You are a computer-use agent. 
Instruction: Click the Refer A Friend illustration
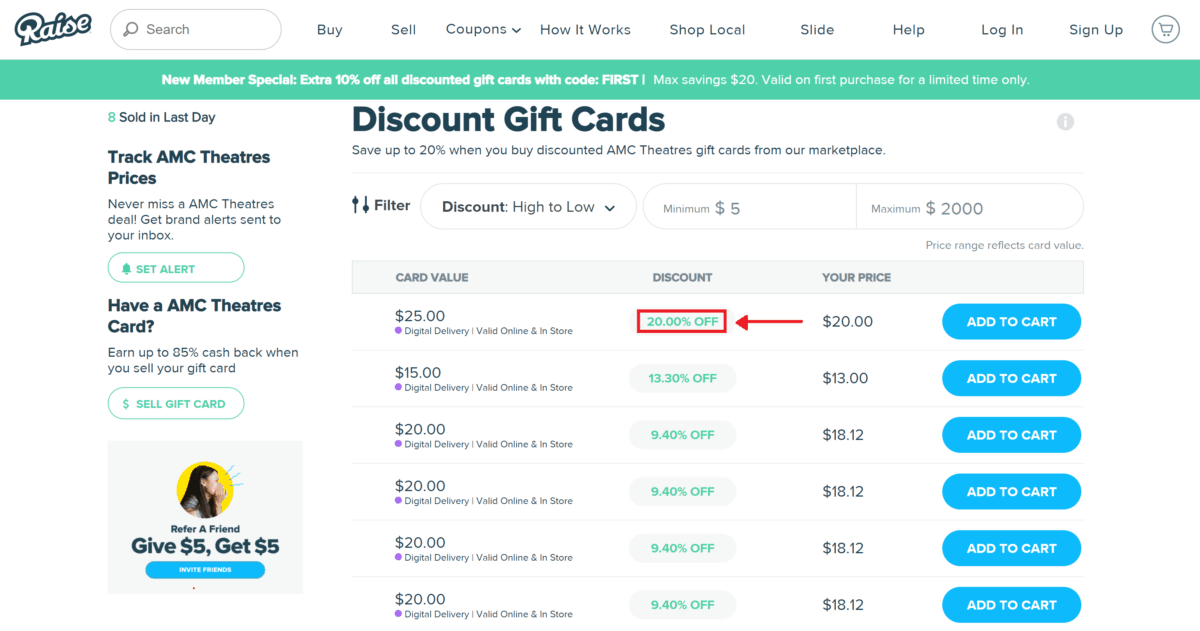[x=204, y=487]
